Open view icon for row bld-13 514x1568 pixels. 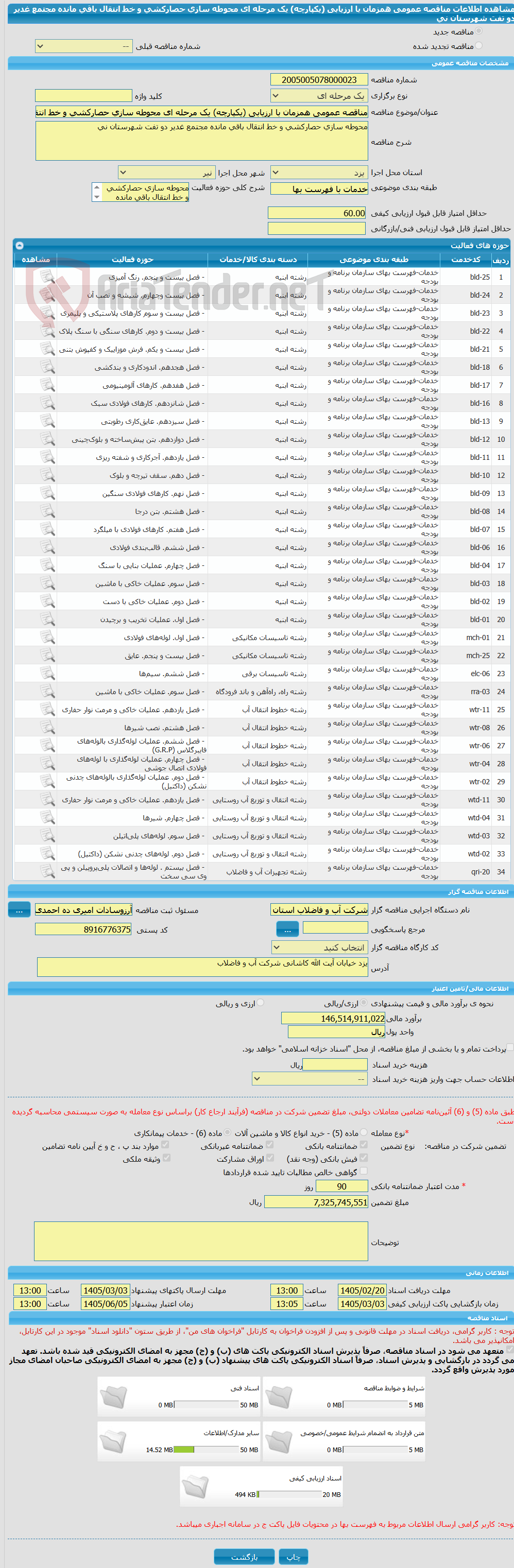coord(47,421)
